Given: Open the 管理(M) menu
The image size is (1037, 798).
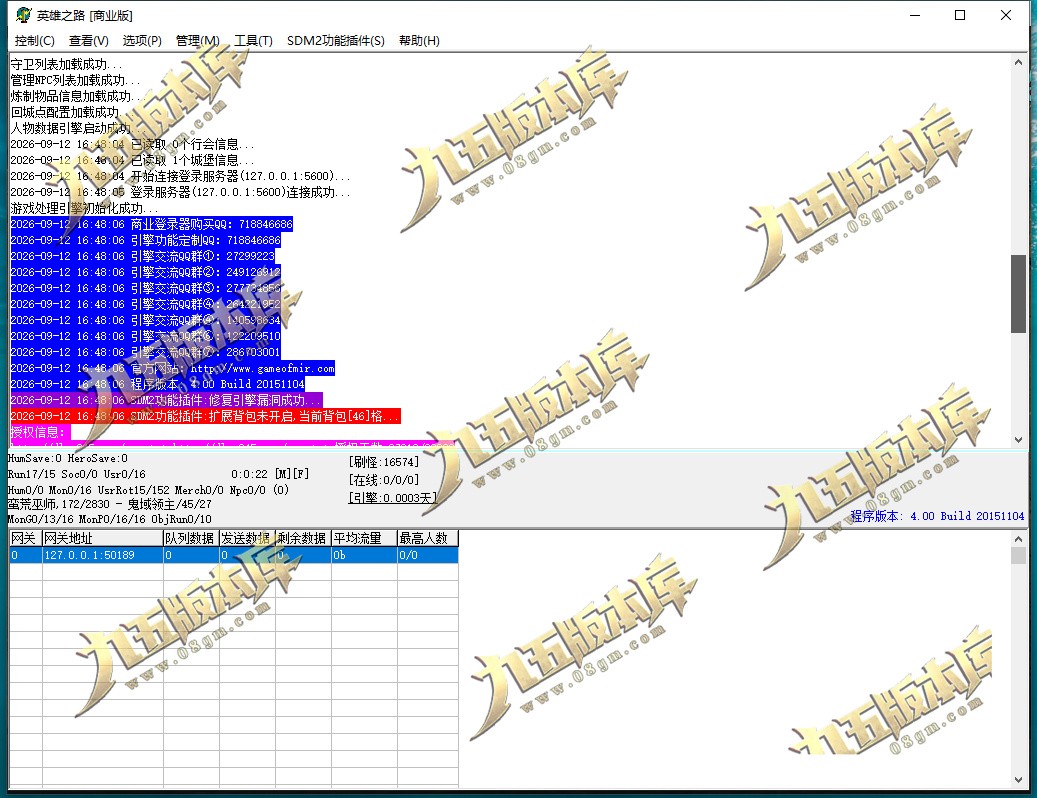Looking at the screenshot, I should coord(197,41).
